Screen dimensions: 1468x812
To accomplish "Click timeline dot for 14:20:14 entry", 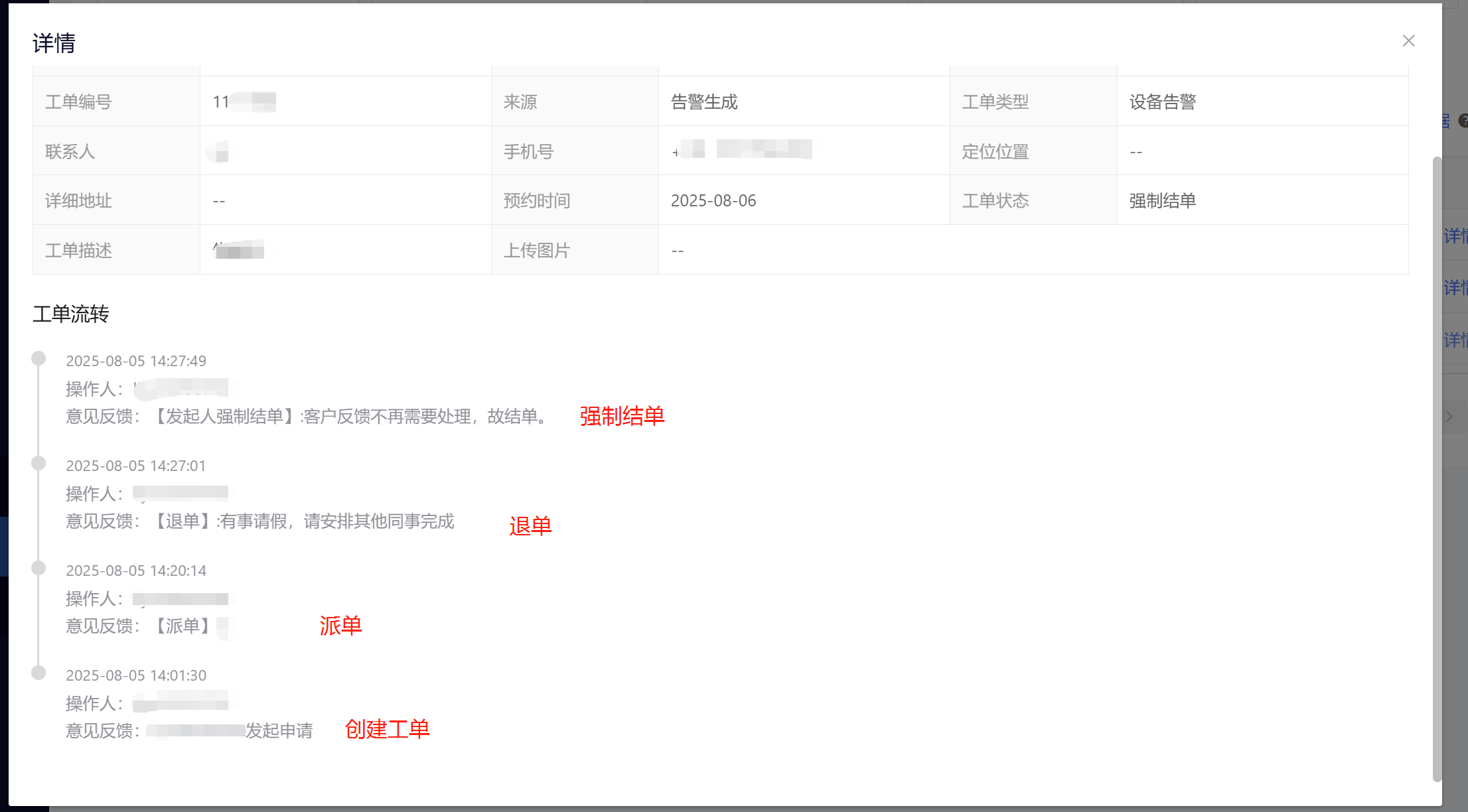I will tap(38, 568).
